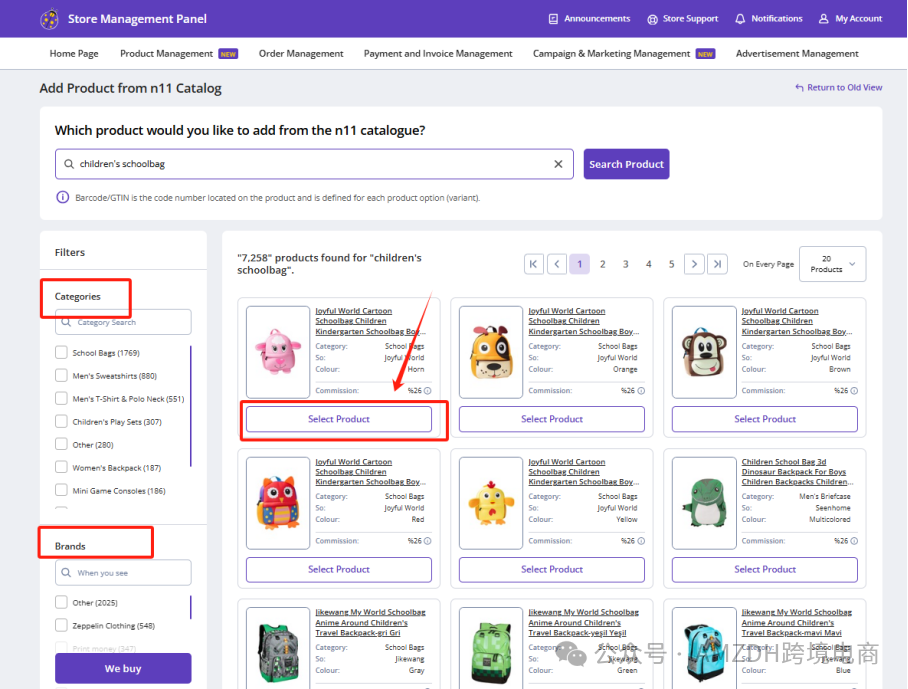Click commission info icon on Orange schoolbag card
908x689 pixels.
coord(641,391)
